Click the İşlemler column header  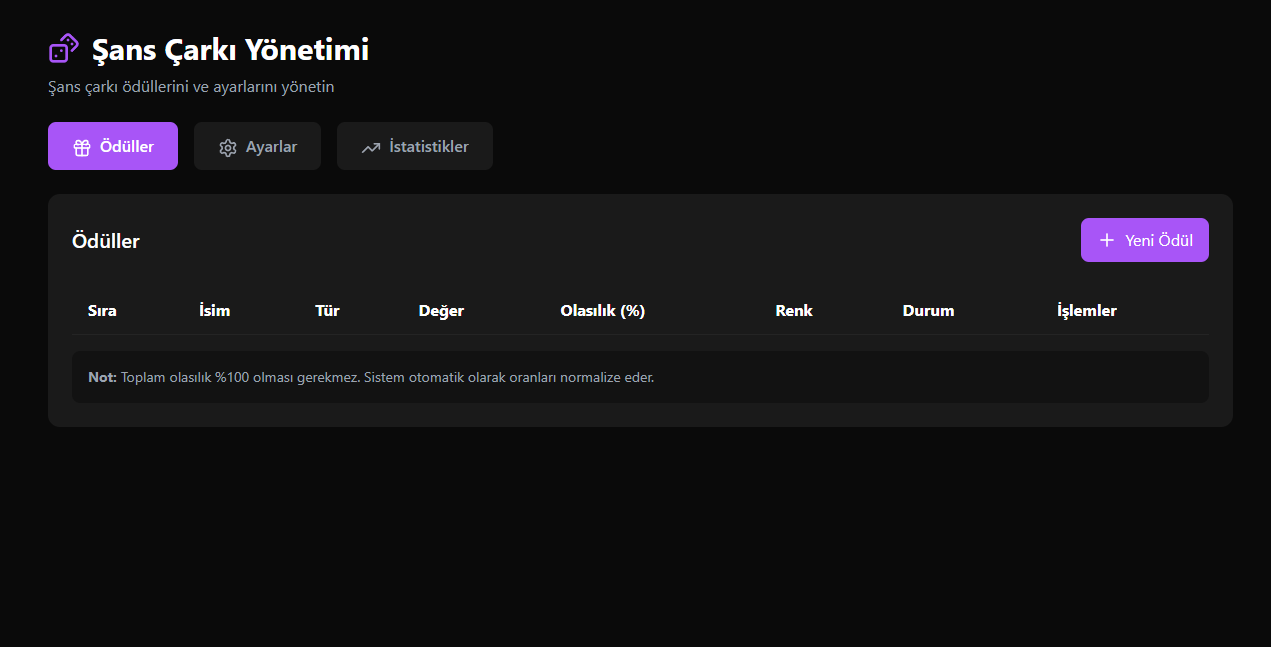1086,310
